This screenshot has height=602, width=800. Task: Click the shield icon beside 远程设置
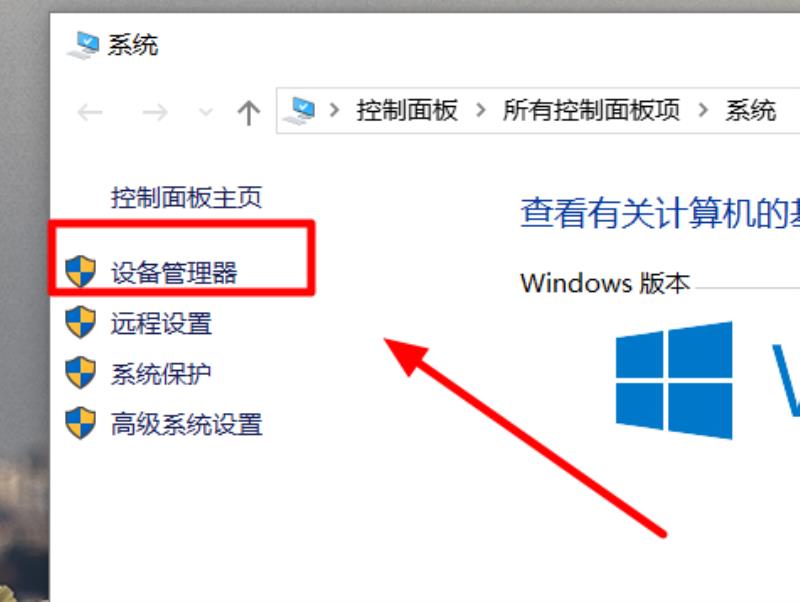tap(81, 322)
